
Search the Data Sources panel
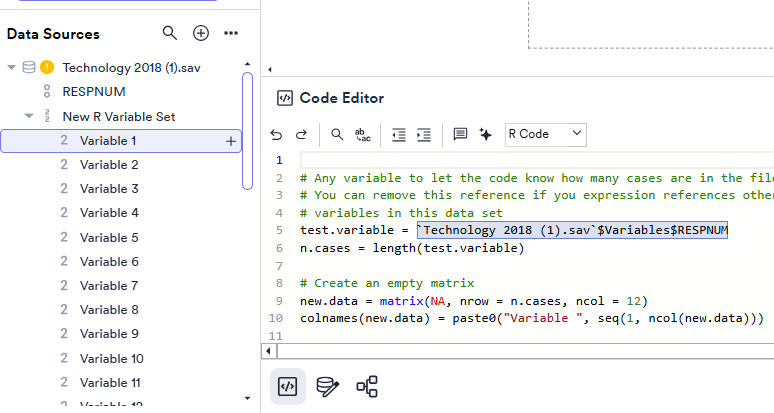170,33
